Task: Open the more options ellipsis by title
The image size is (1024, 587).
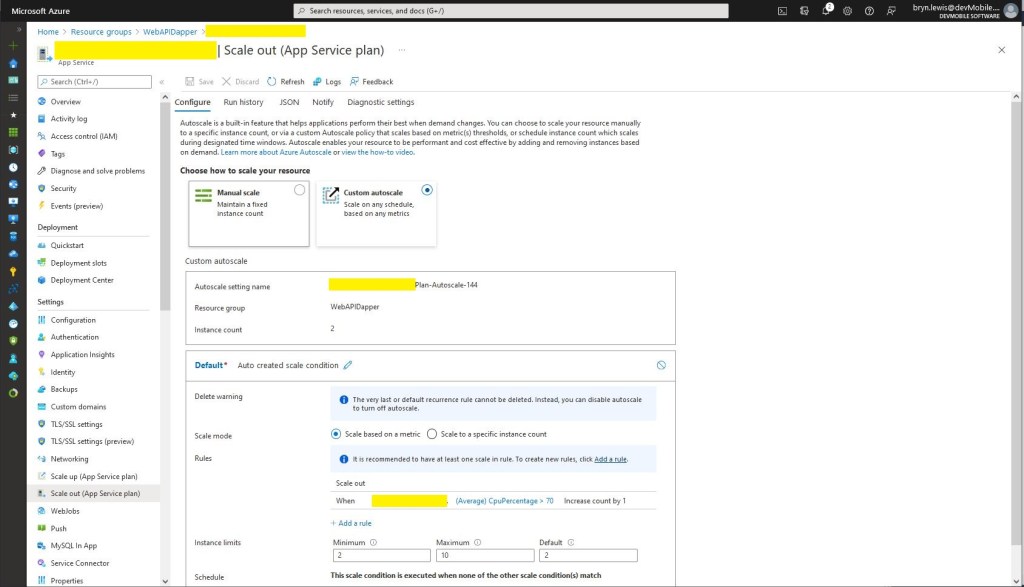Action: click(x=402, y=50)
